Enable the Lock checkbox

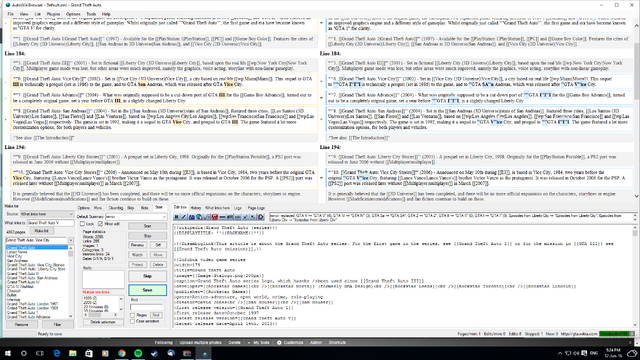[x=82, y=224]
